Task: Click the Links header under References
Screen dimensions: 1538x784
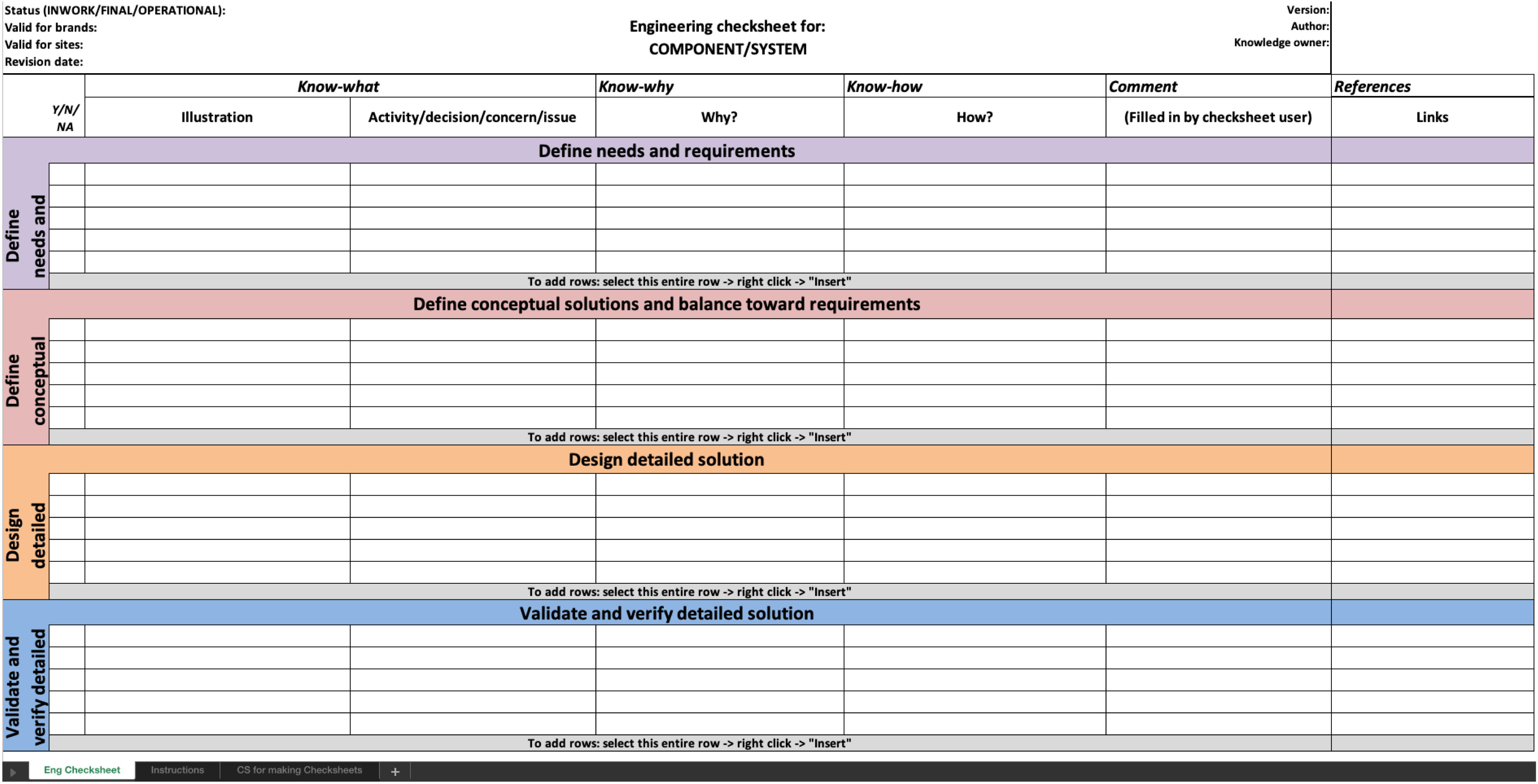Action: click(x=1432, y=117)
